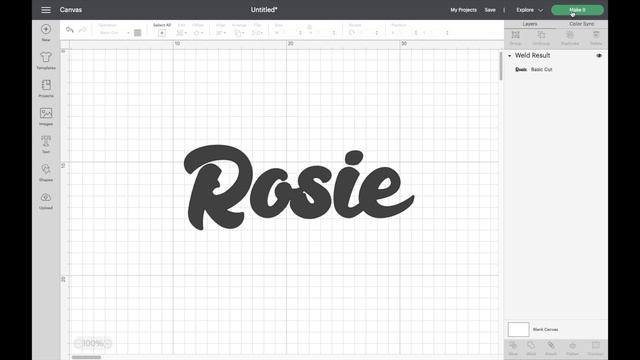The height and width of the screenshot is (360, 640).
Task: Open the Operation dropdown
Action: pyautogui.click(x=114, y=33)
